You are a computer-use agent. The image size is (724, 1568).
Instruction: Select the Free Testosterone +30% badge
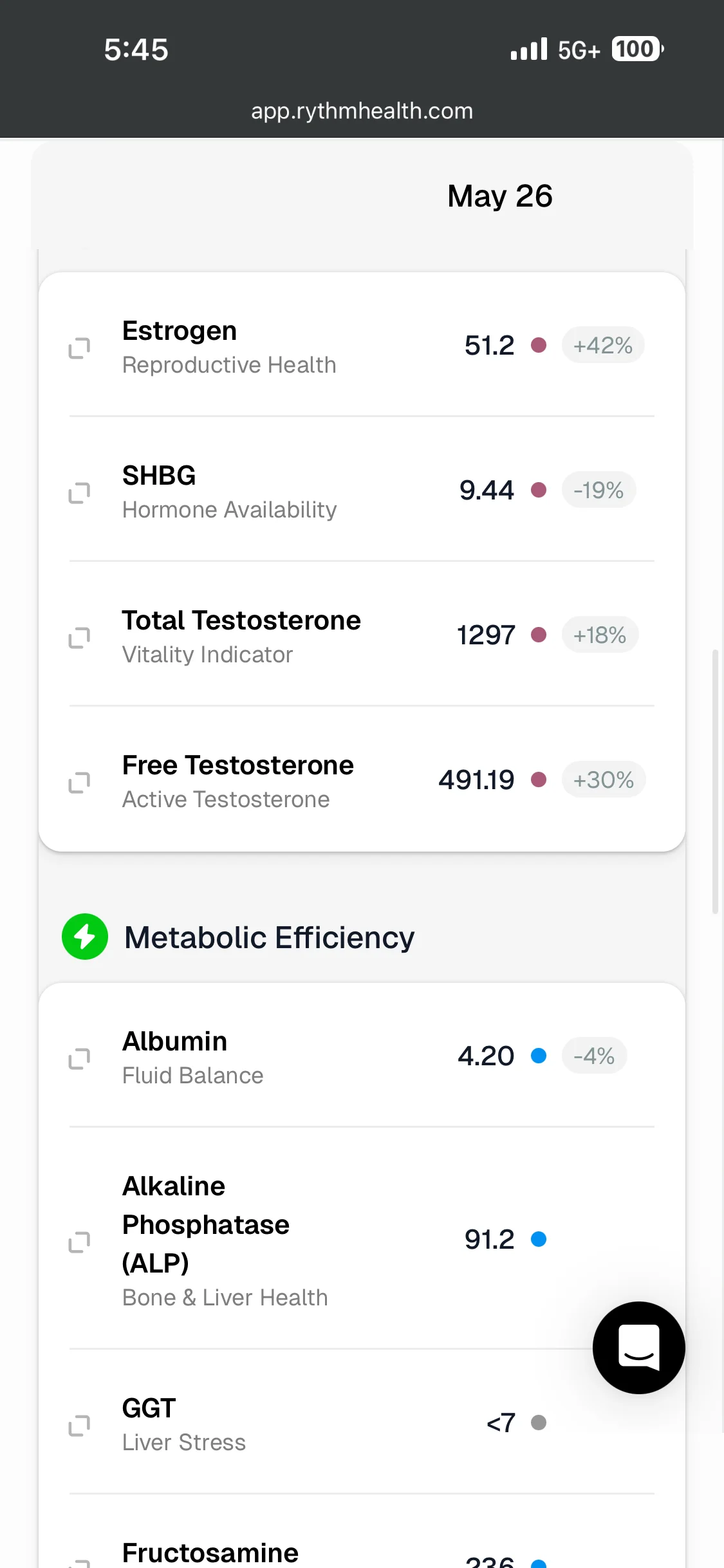pyautogui.click(x=604, y=779)
